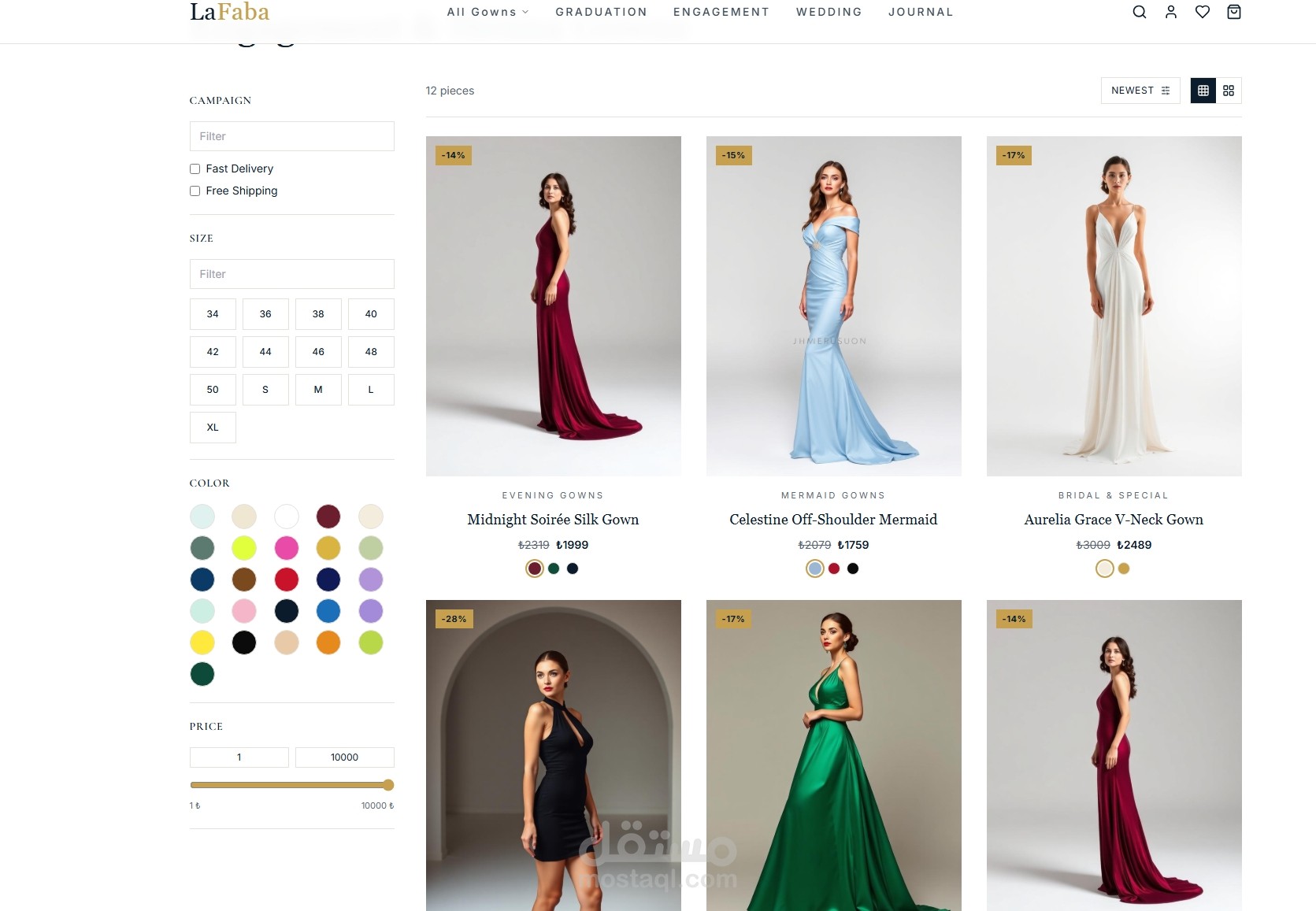
Task: Open the user account icon
Action: pos(1171,12)
